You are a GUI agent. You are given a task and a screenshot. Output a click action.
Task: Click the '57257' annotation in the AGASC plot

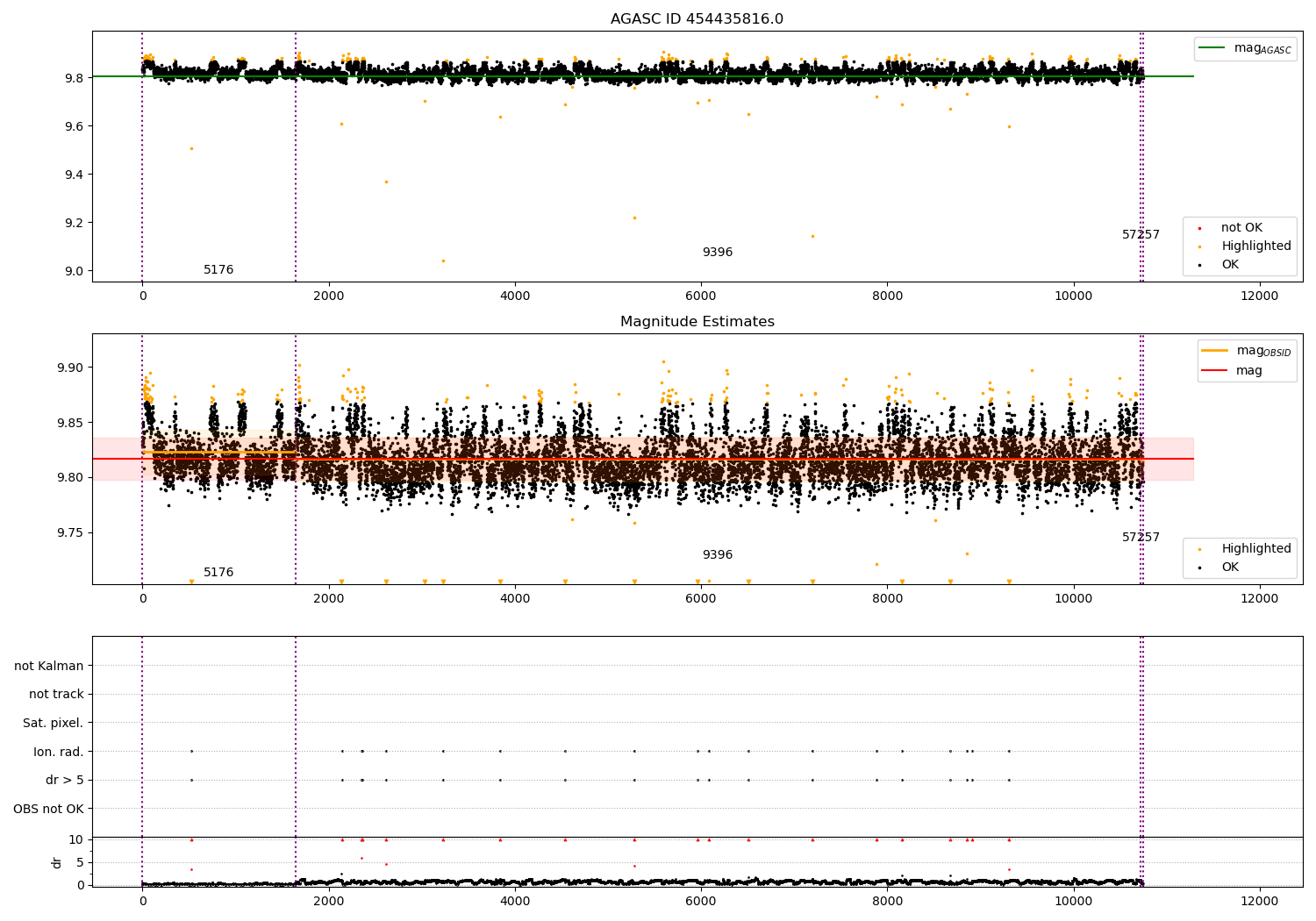[x=1141, y=235]
